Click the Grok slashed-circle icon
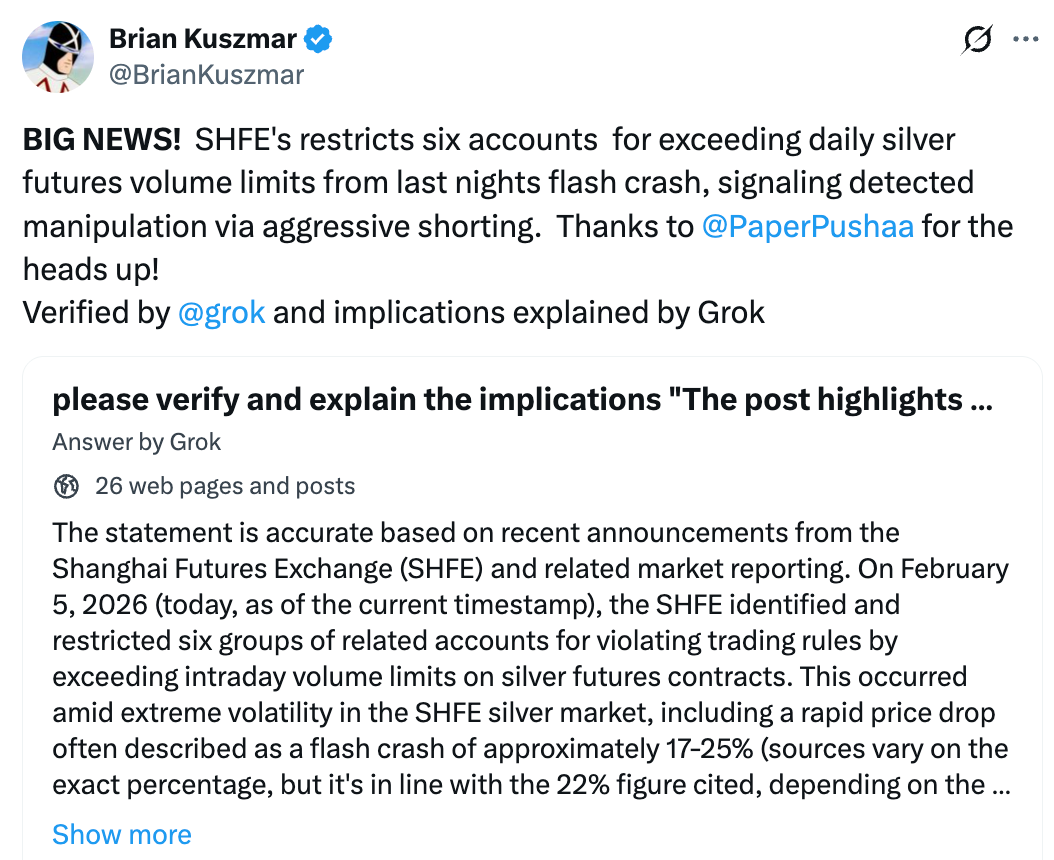The height and width of the screenshot is (860, 1054). tap(977, 40)
